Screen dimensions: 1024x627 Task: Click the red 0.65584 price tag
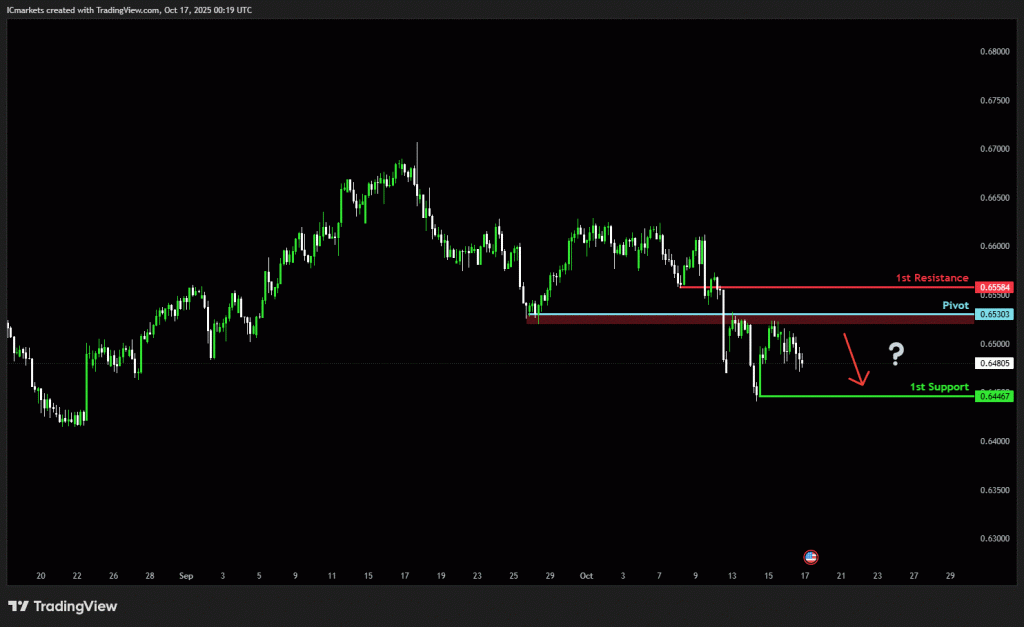tap(996, 288)
